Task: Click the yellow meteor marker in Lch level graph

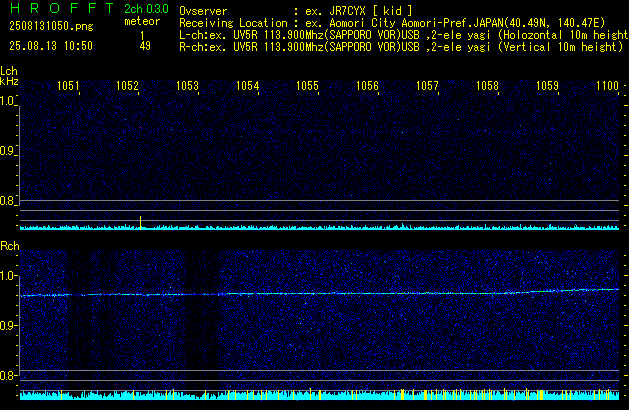Action: tap(140, 222)
